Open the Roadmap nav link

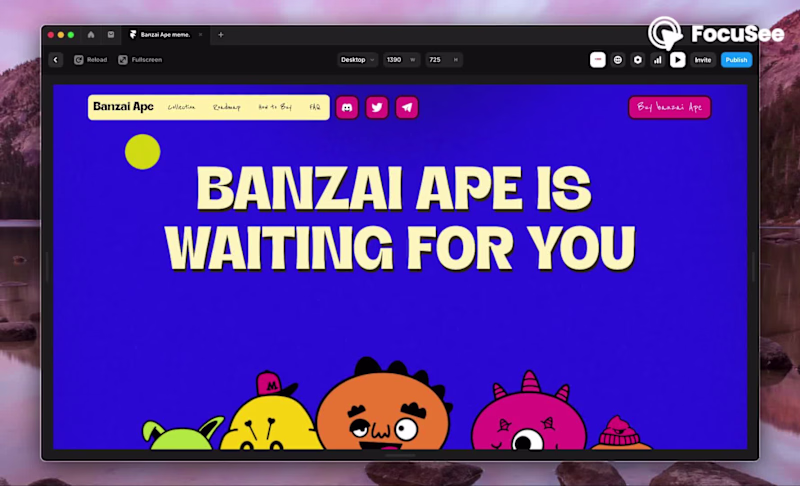227,107
